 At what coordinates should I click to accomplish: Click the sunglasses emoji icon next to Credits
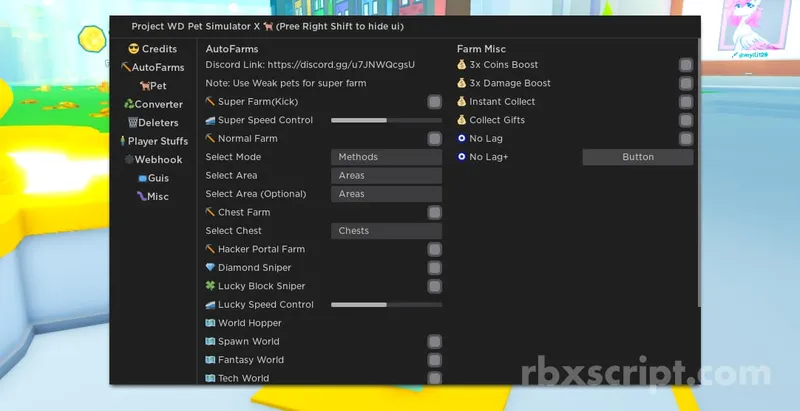point(134,49)
